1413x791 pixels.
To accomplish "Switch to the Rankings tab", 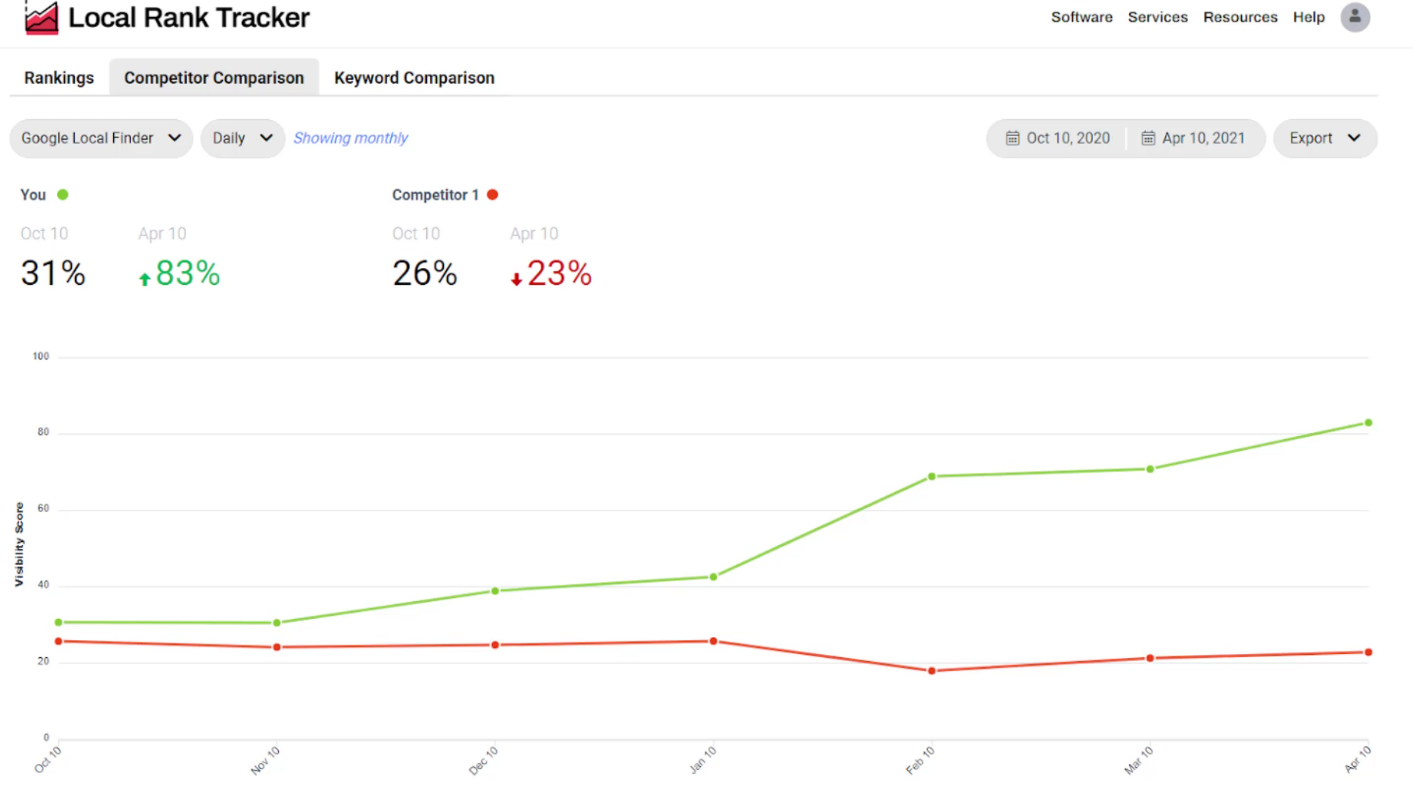I will (x=59, y=78).
